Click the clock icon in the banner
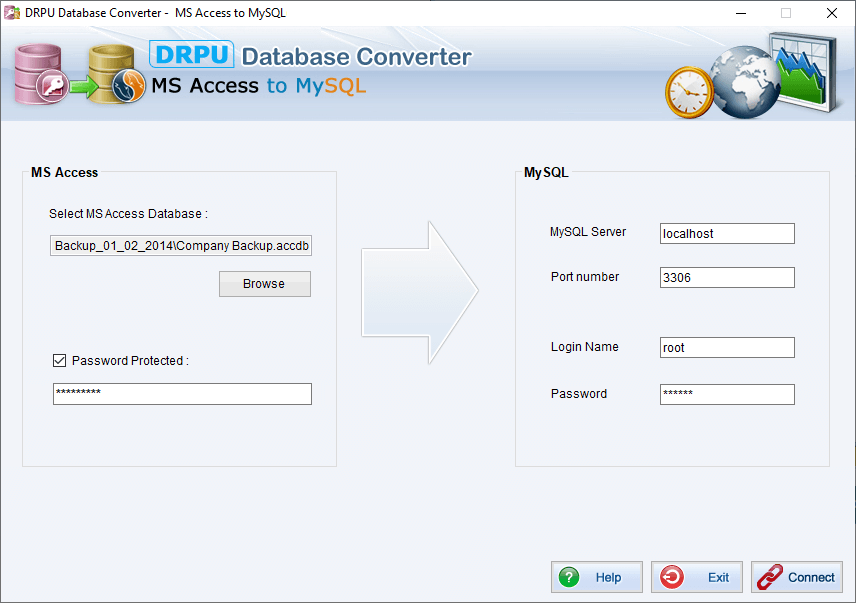This screenshot has width=856, height=603. [689, 92]
